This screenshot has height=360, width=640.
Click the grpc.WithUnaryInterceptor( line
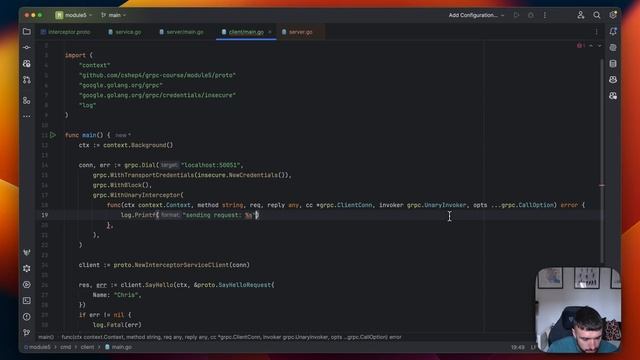(x=138, y=195)
